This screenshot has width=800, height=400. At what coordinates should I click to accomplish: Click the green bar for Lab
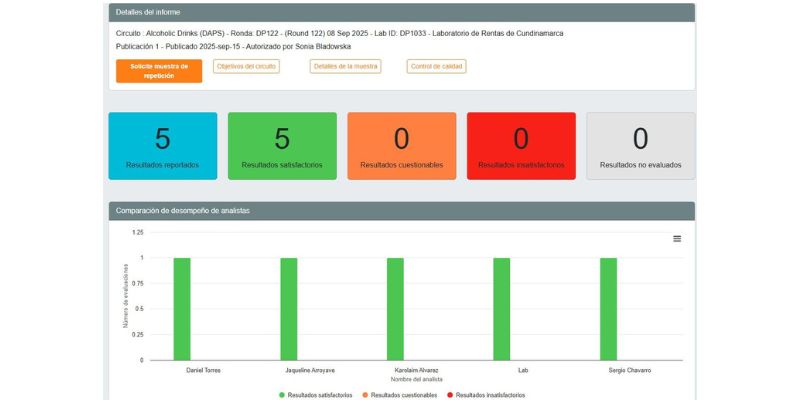pos(501,308)
